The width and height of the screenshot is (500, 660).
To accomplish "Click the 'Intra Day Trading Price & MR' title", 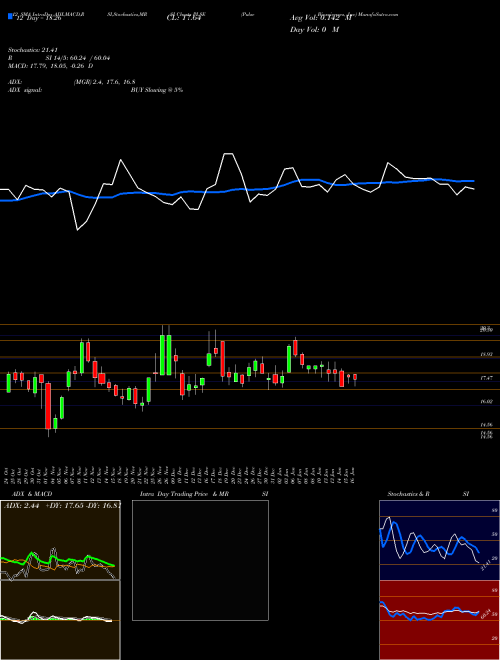I will coord(184,494).
